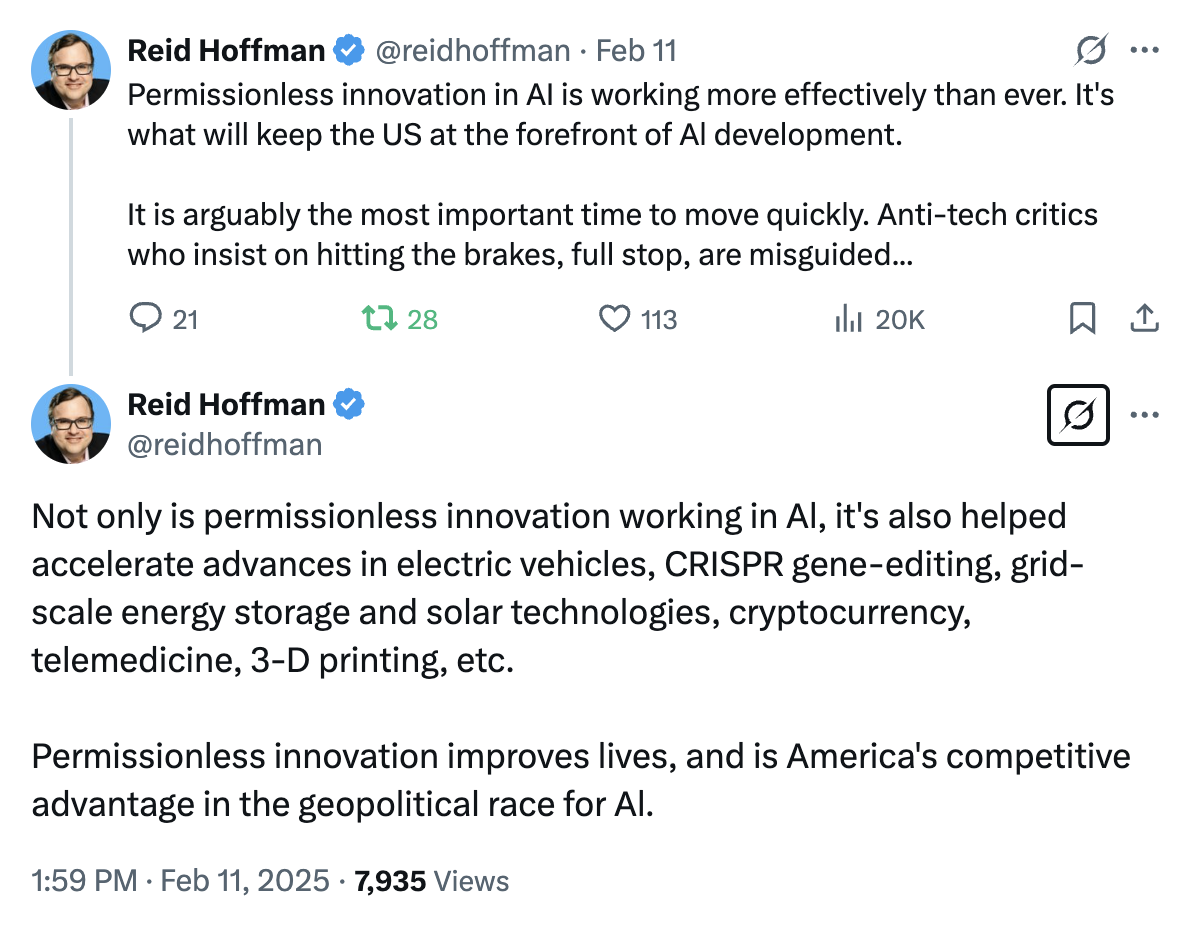Bookmark the first tweet
This screenshot has height=930, width=1194.
(1082, 318)
